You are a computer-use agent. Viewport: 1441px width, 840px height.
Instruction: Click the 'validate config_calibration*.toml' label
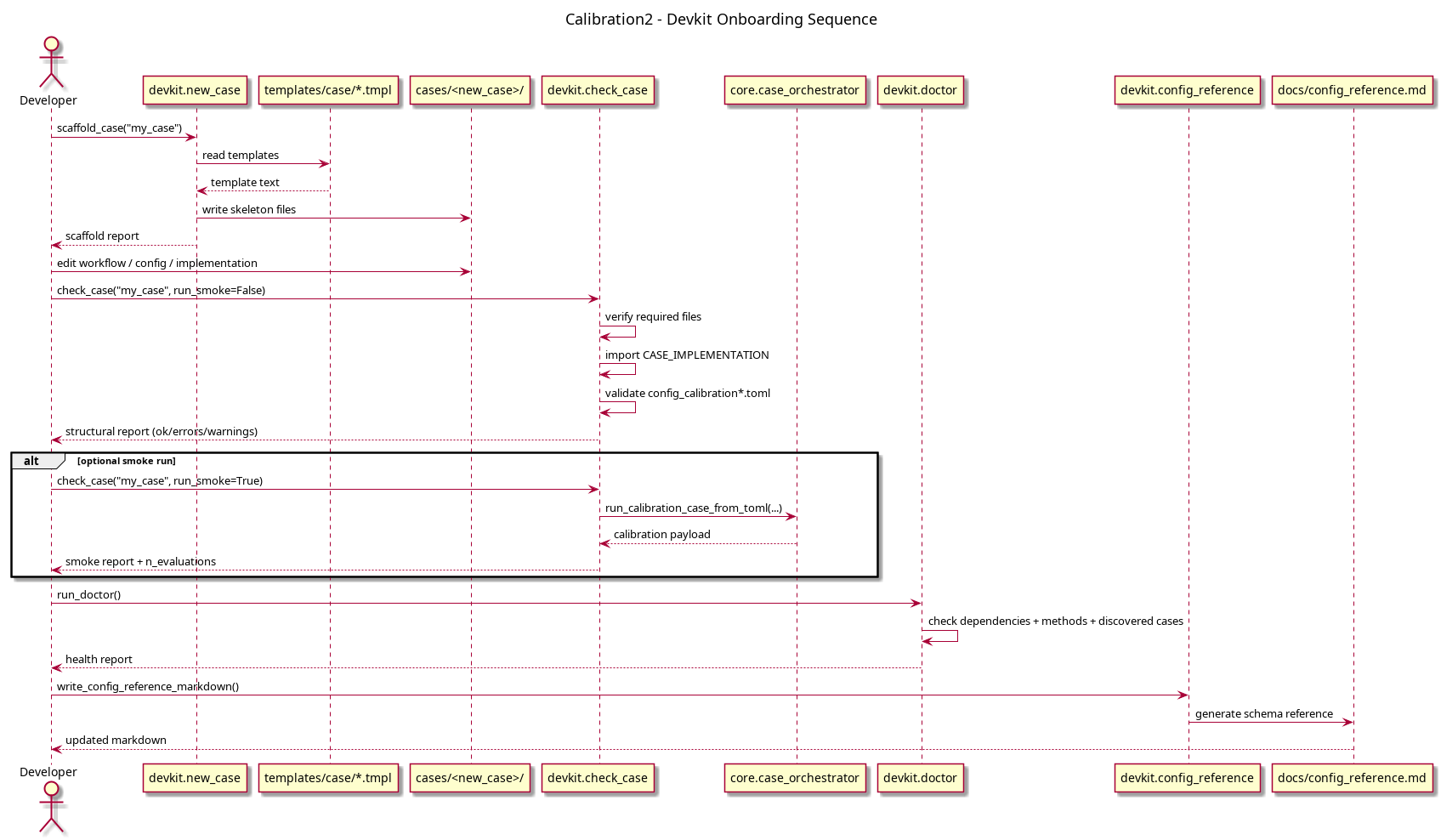[x=688, y=394]
